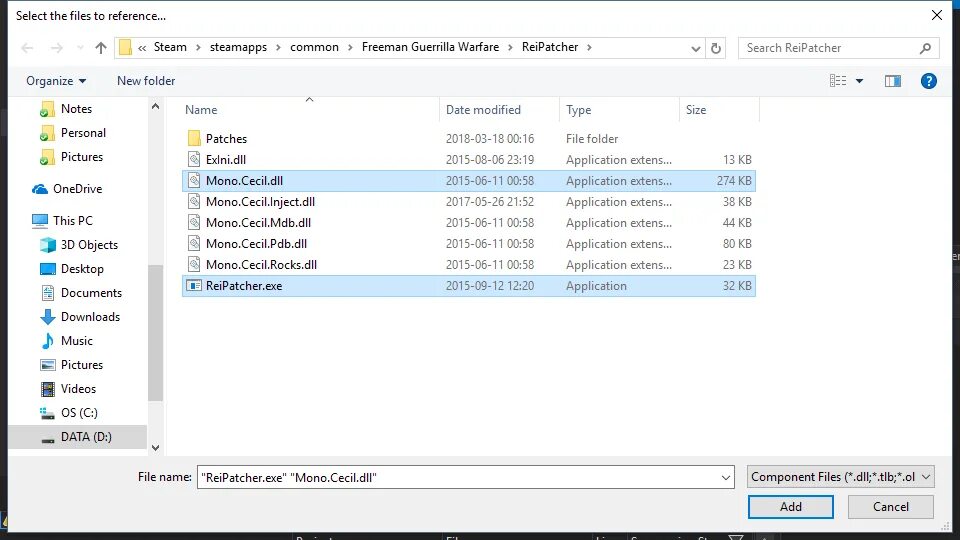Click the Add button
Screen dimensions: 960x540
click(x=790, y=506)
